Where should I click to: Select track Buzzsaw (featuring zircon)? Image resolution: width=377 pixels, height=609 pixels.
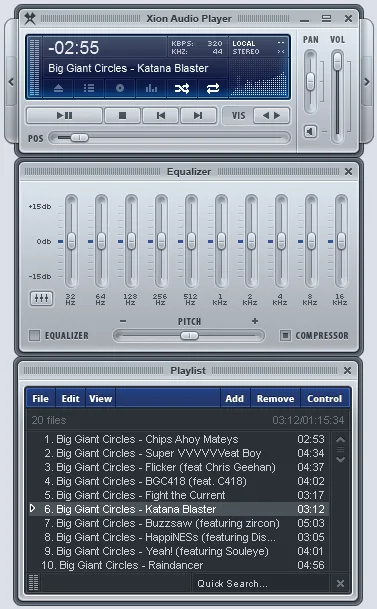pos(178,523)
